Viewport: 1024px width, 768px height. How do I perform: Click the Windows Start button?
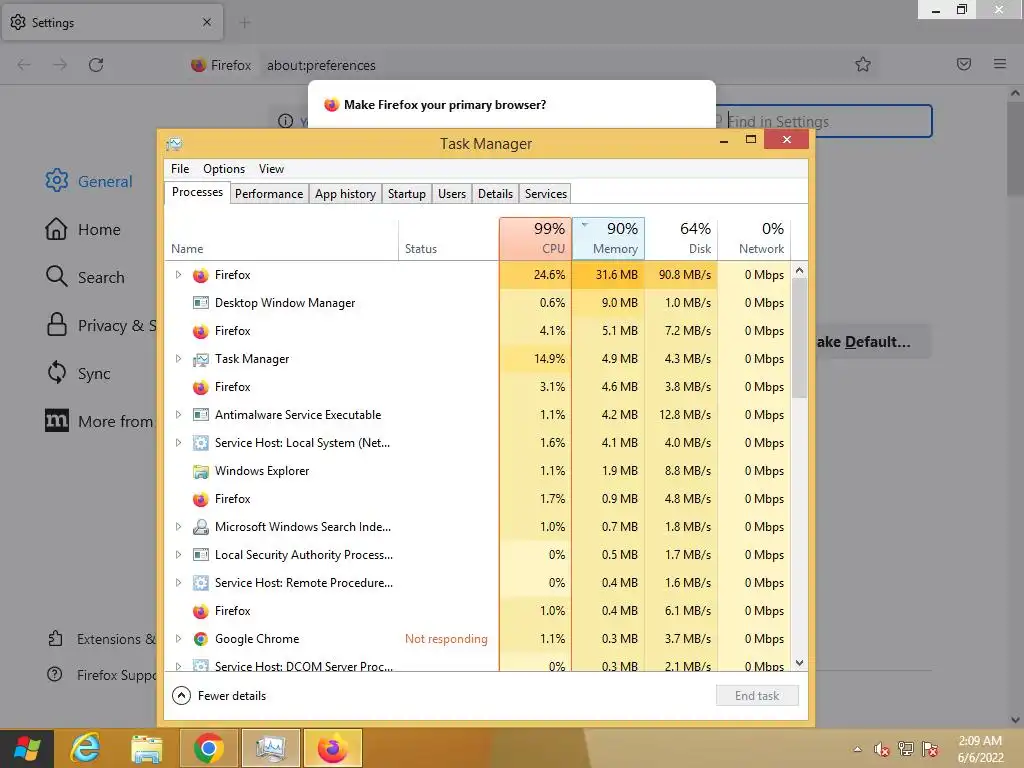pos(27,748)
